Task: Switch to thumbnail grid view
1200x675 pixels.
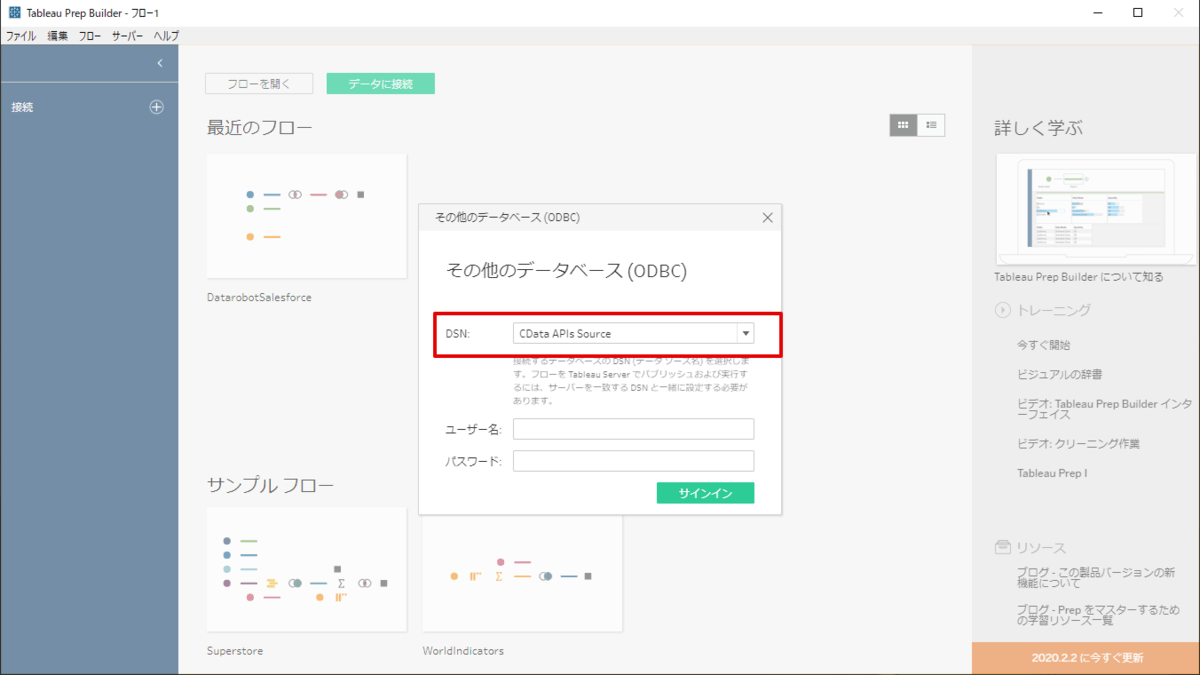Action: 903,125
